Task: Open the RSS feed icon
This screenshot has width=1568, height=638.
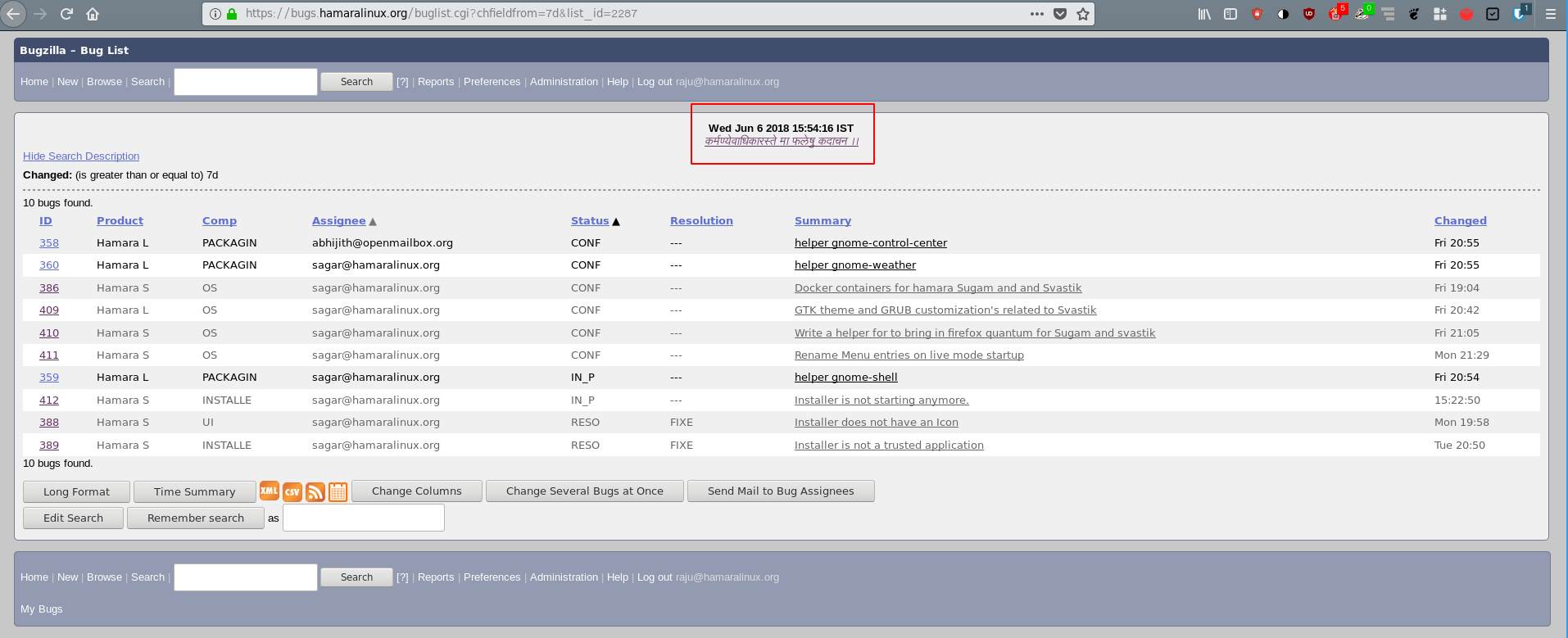Action: point(315,492)
